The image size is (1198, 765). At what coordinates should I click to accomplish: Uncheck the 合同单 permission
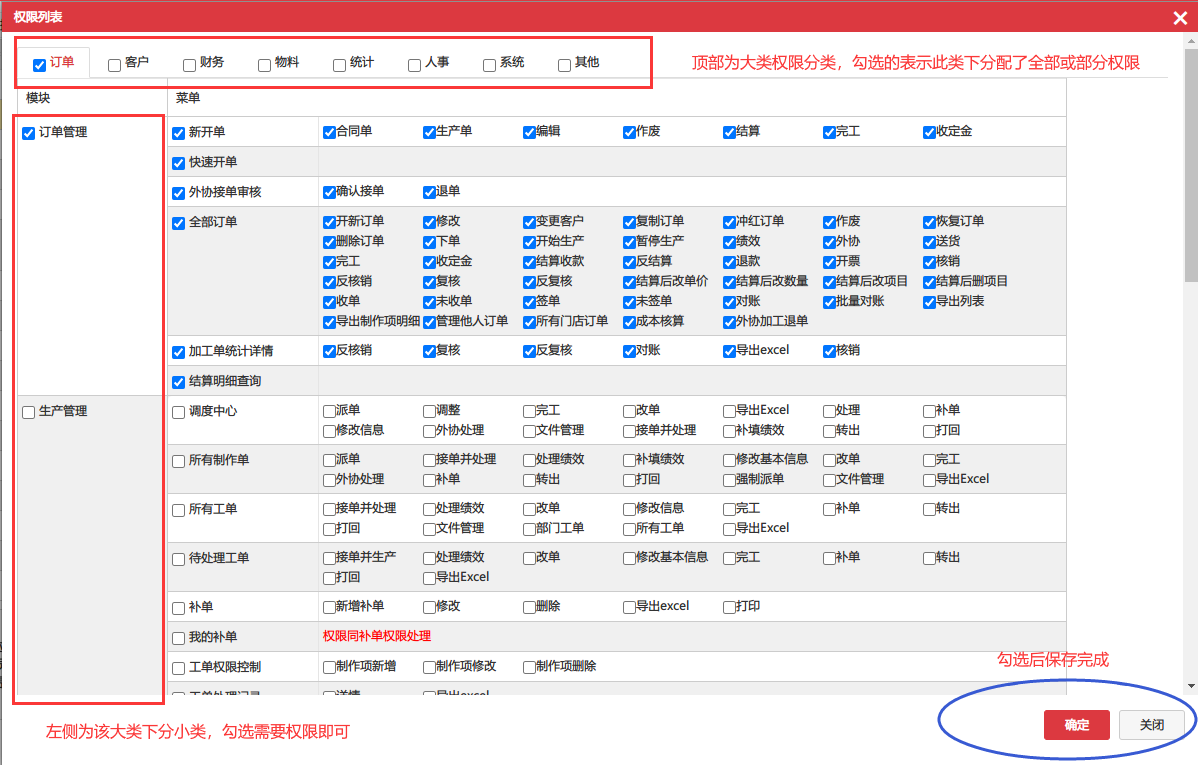[x=329, y=133]
